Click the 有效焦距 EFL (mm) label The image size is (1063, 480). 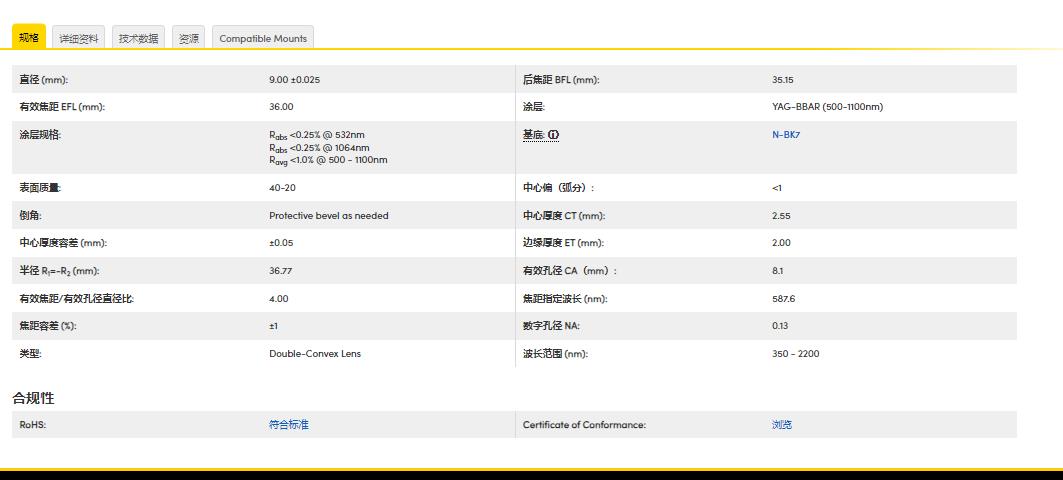tap(62, 107)
